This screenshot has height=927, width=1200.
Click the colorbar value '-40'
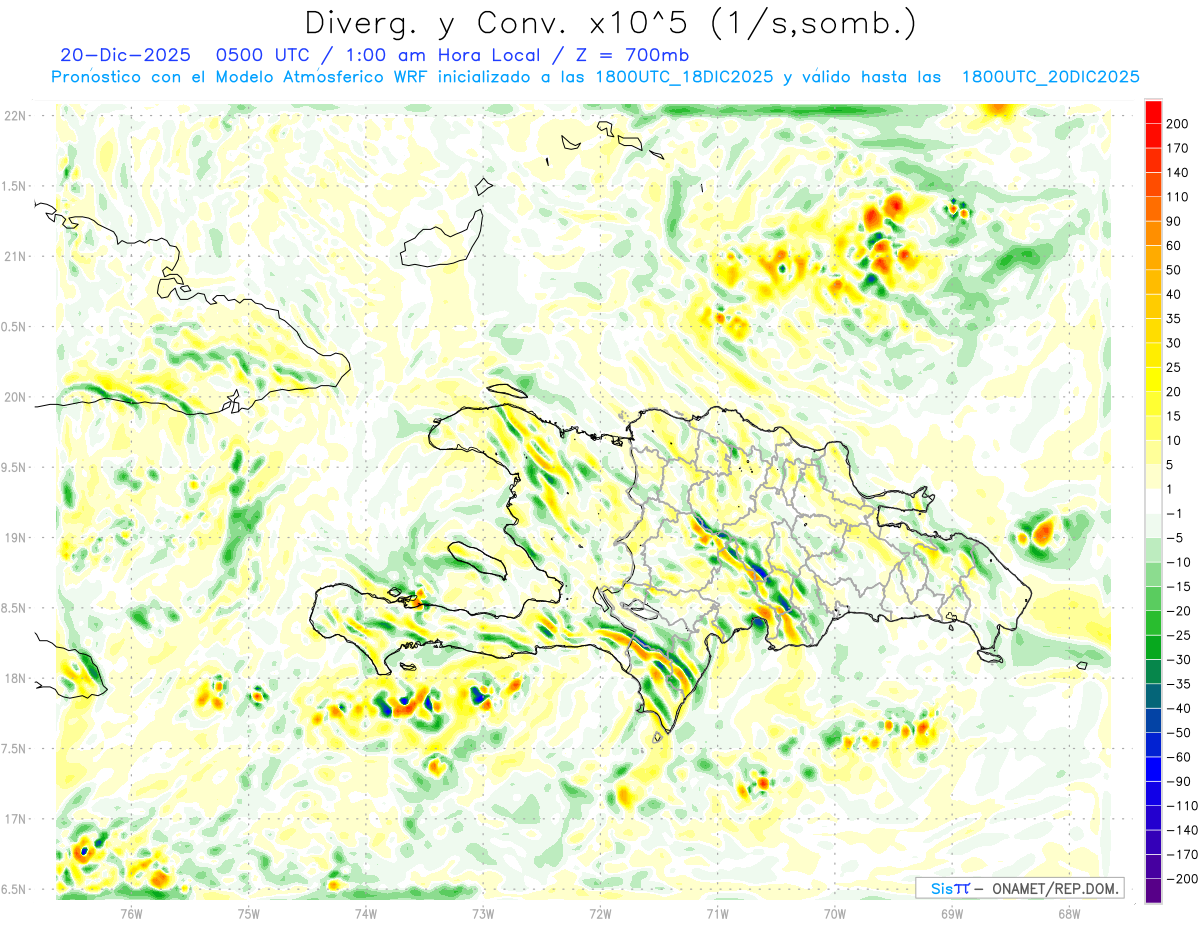1180,709
